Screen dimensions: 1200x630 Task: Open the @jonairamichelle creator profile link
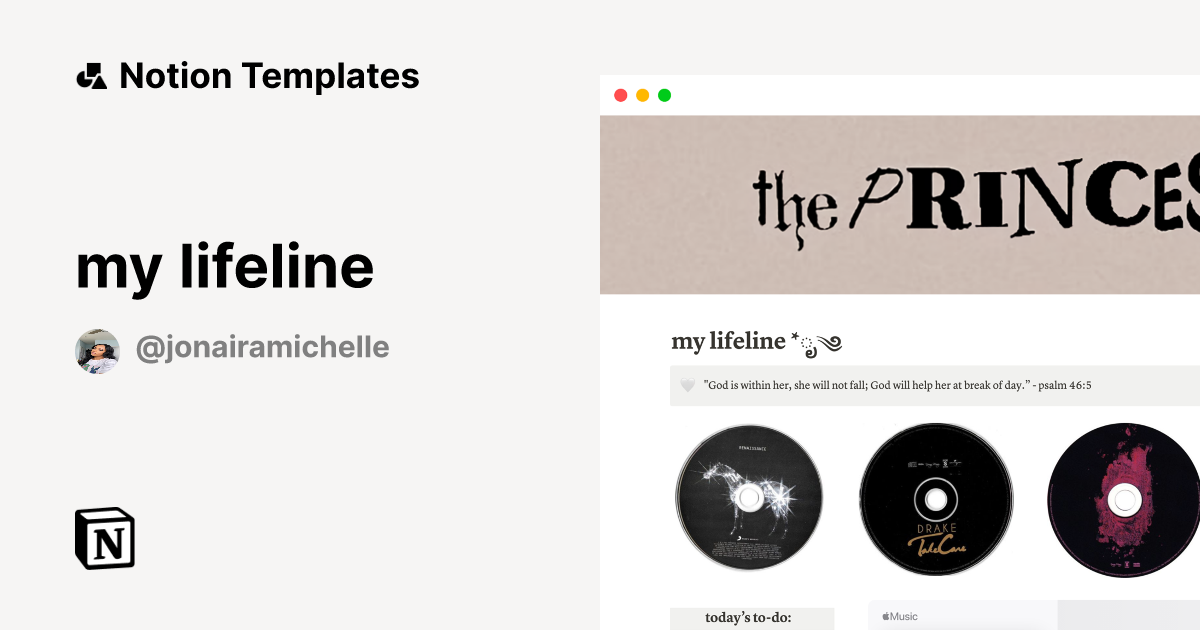click(x=262, y=347)
